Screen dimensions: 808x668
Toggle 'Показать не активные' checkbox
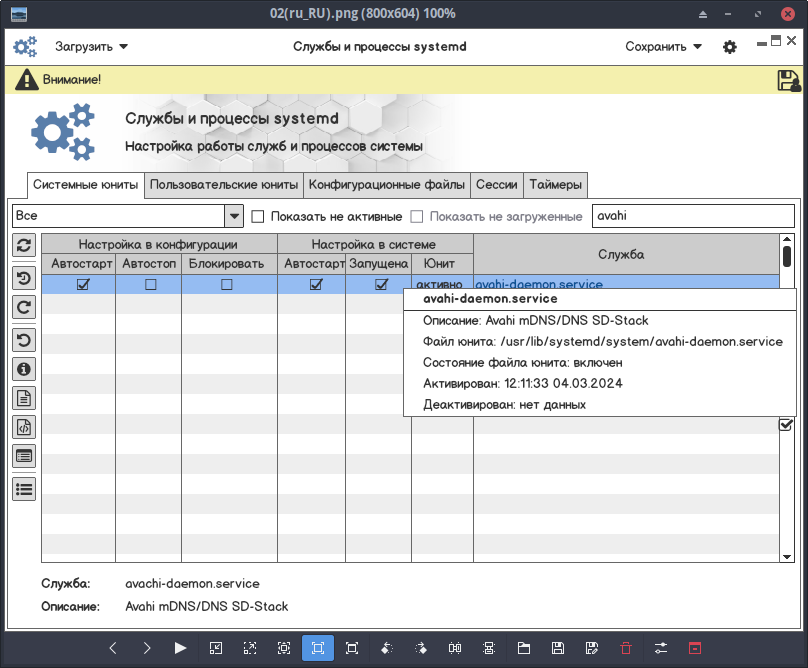[x=258, y=216]
